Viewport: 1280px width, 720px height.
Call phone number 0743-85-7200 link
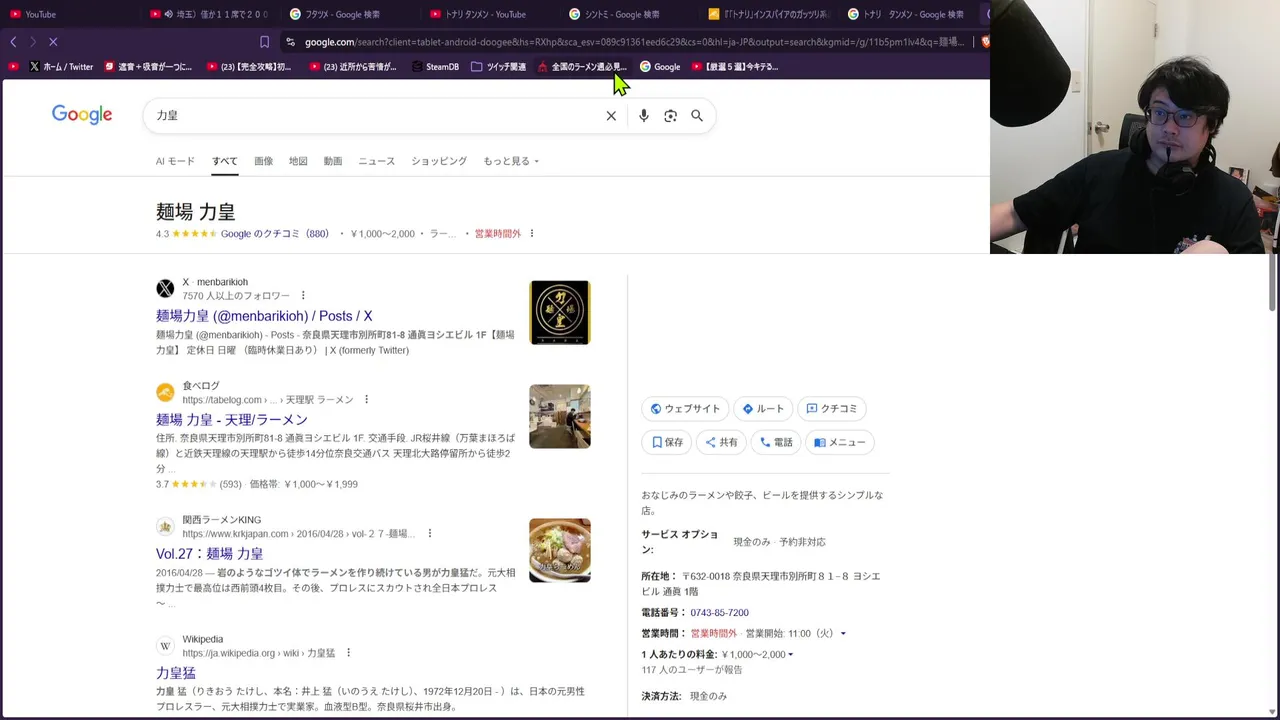coord(719,613)
